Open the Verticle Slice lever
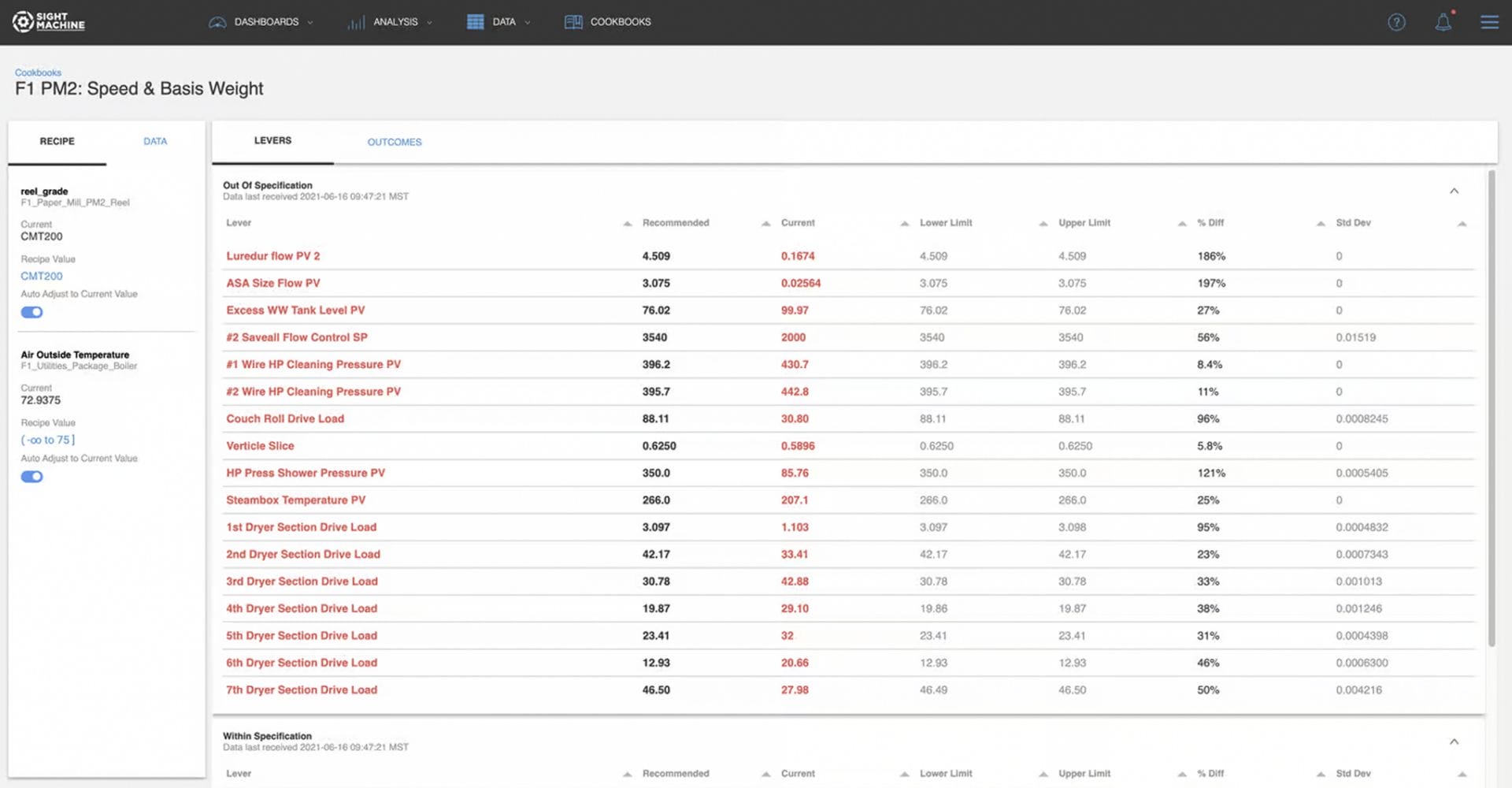1512x788 pixels. tap(260, 446)
